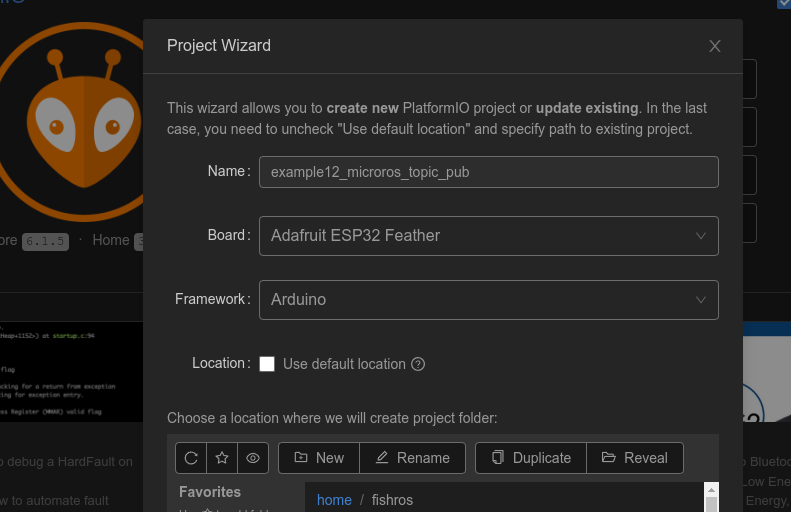Click the Name input field
The width and height of the screenshot is (791, 512).
tap(488, 172)
